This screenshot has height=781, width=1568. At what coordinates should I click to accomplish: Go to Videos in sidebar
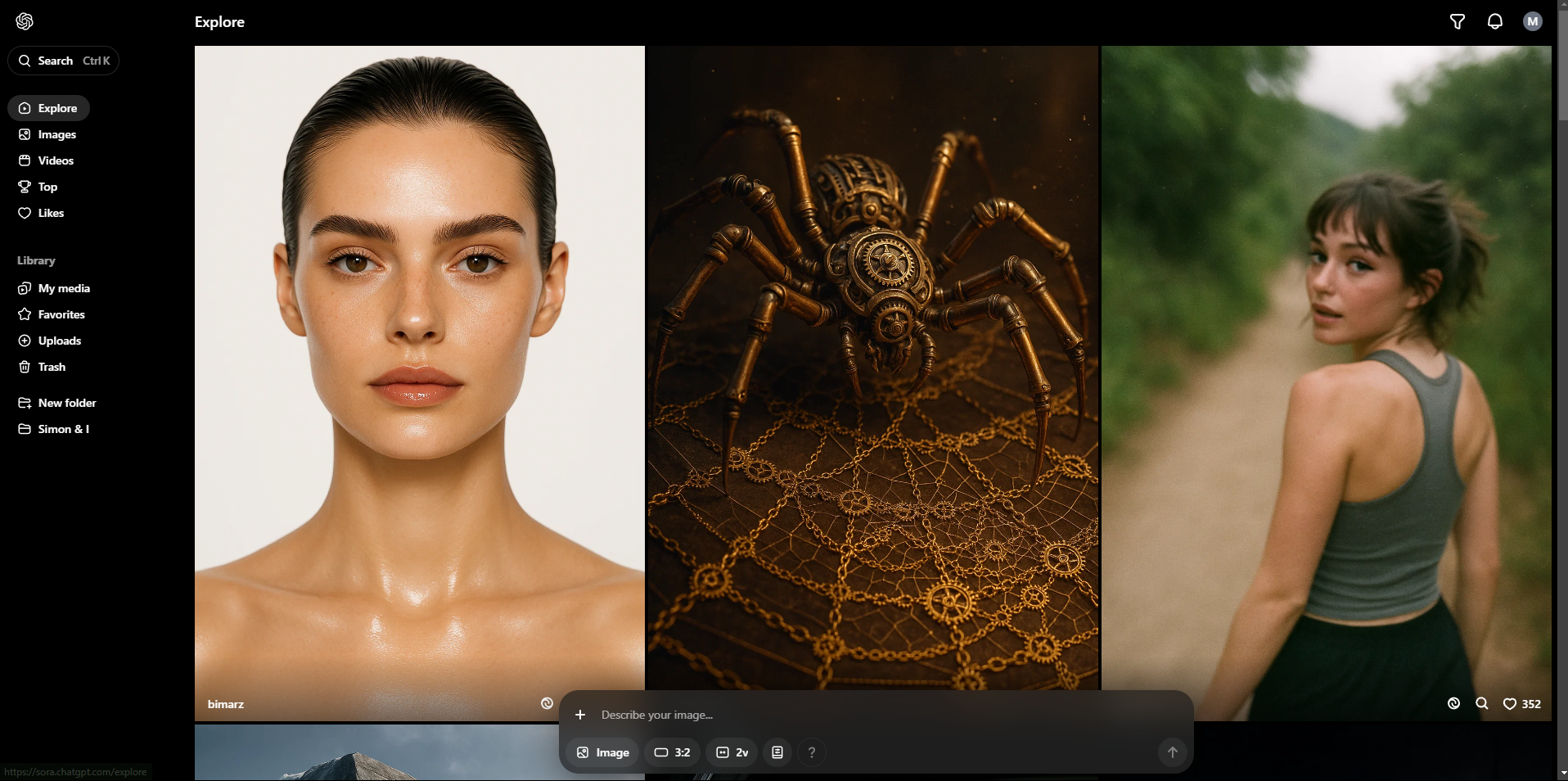(x=56, y=160)
